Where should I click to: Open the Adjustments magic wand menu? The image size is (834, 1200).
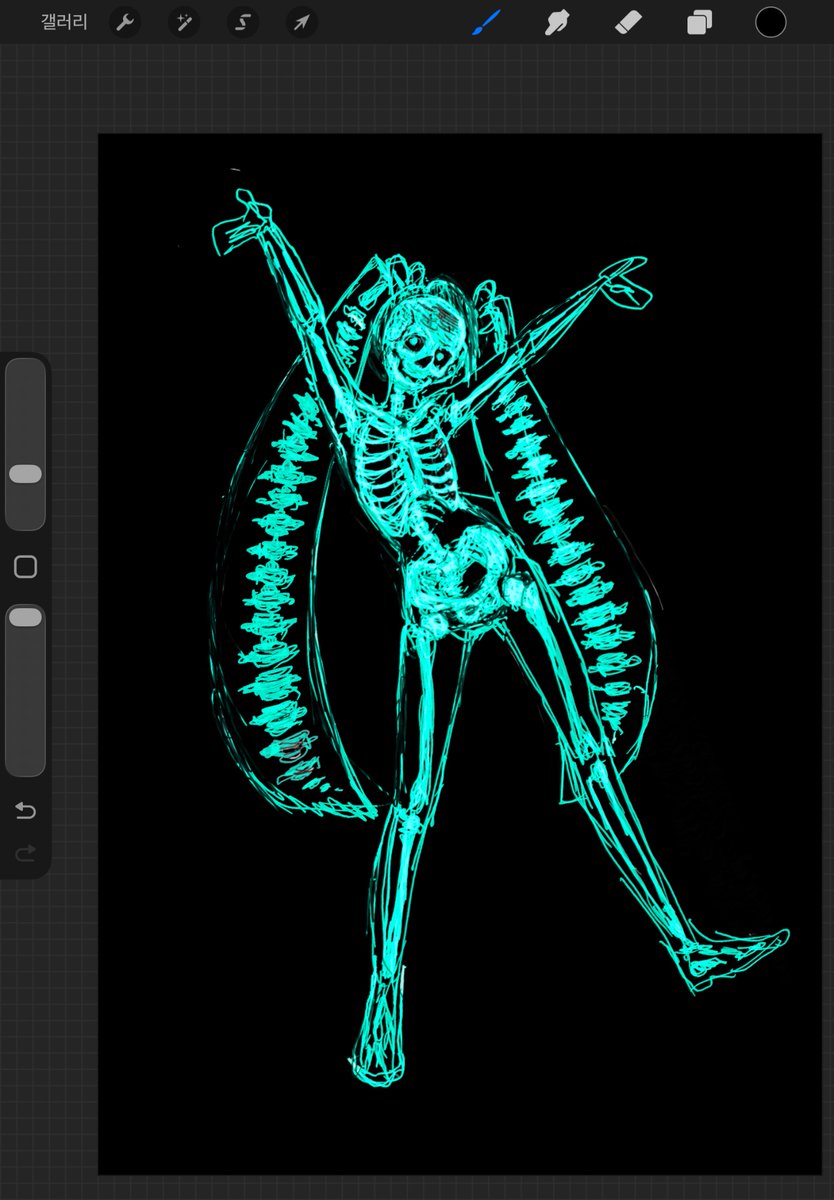pyautogui.click(x=184, y=22)
